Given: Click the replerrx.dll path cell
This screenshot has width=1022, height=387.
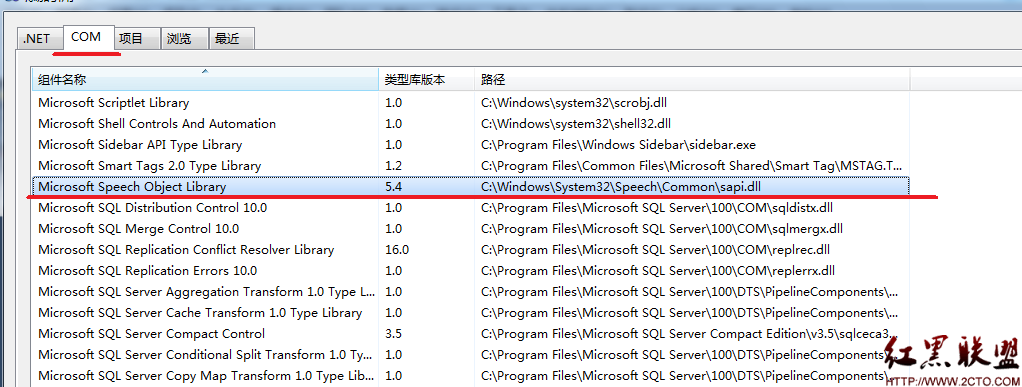Looking at the screenshot, I should tap(658, 270).
